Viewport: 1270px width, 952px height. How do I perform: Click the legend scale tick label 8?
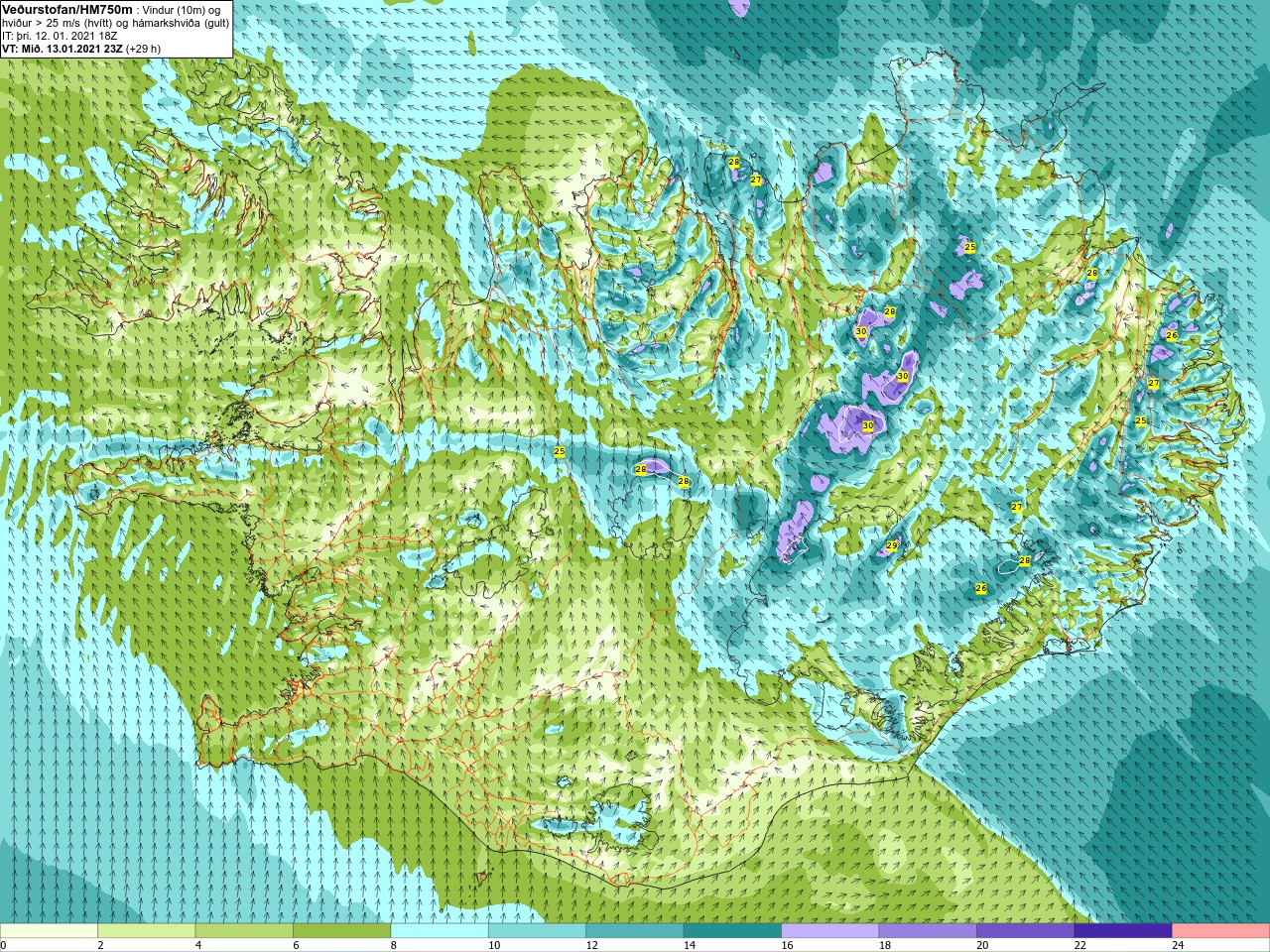point(394,945)
